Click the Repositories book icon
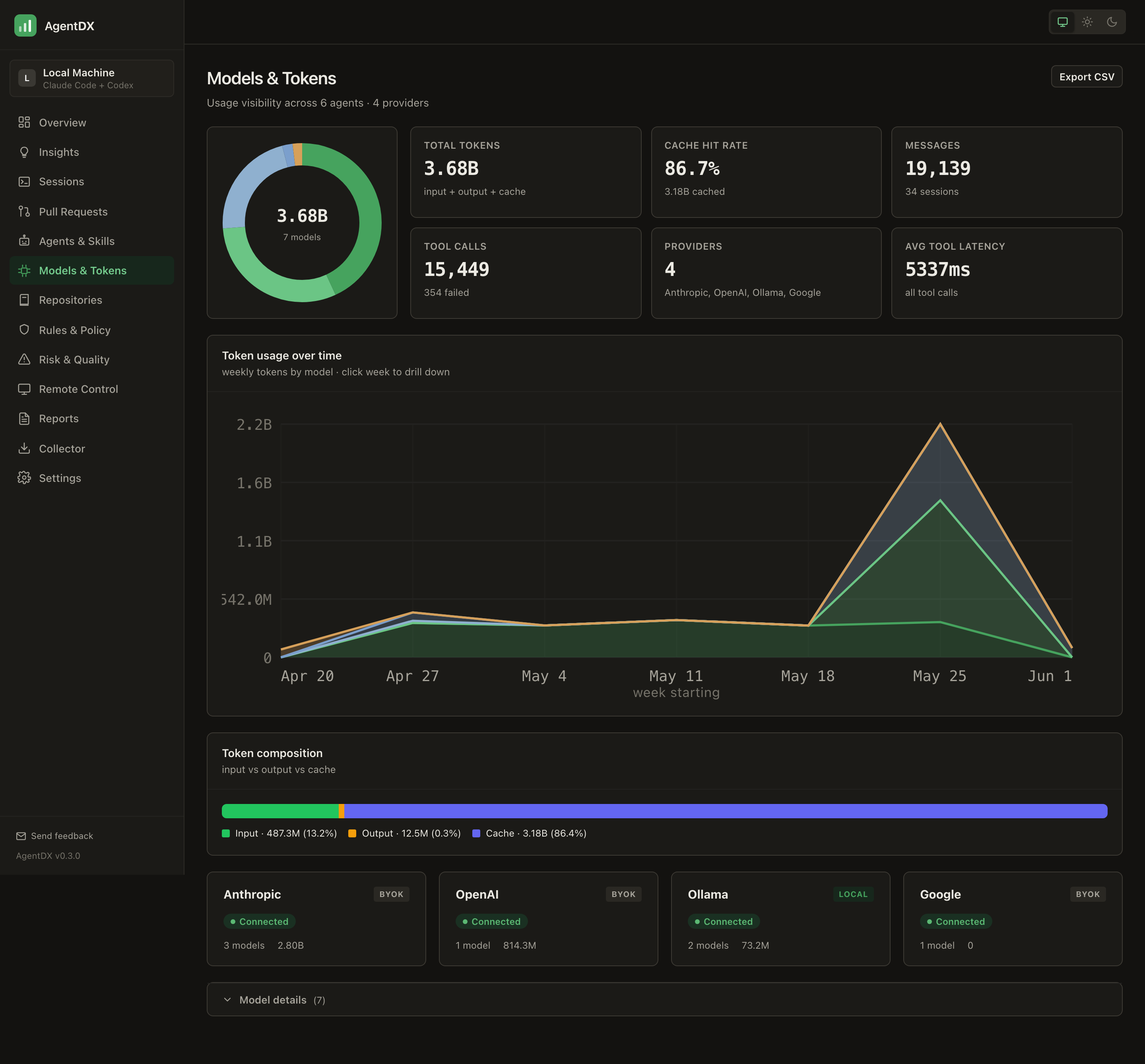 click(x=24, y=300)
